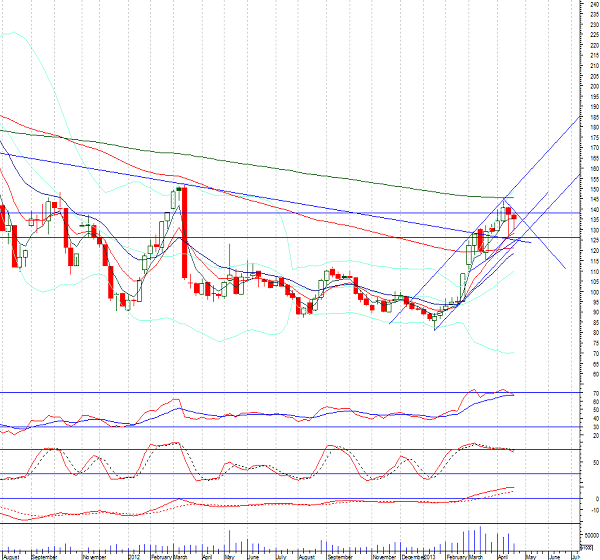Select the latest red candlestick in April 2013
The width and height of the screenshot is (600, 560).
tap(514, 218)
